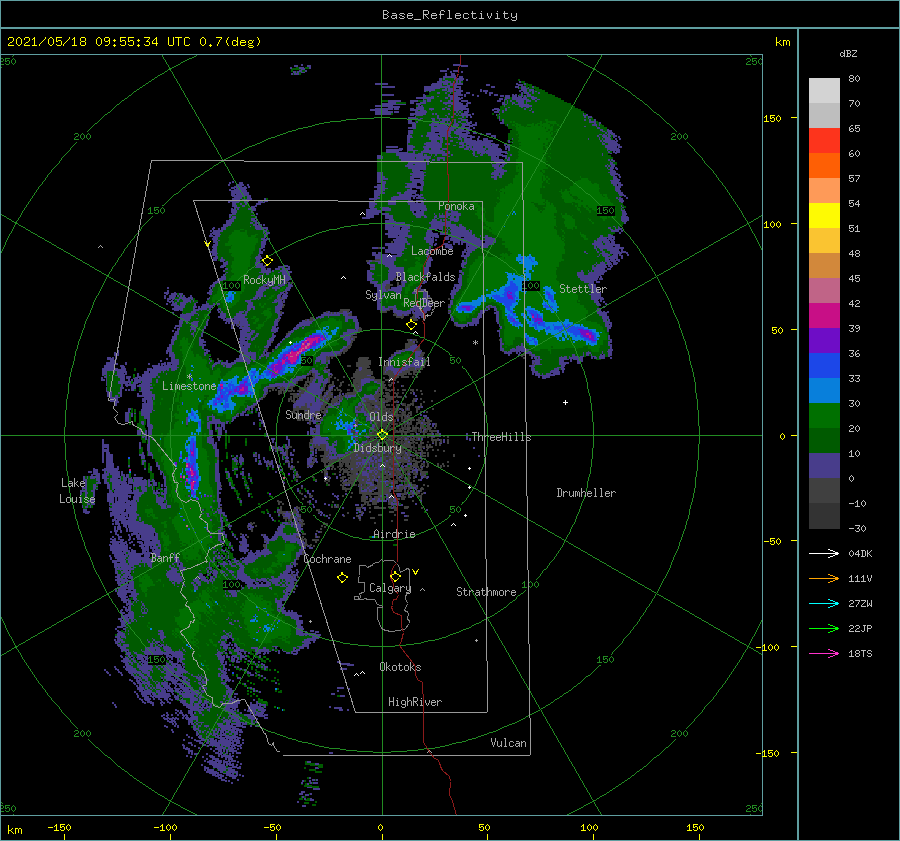Select yellow diamond marker below Cochrane label
Screen dimensions: 900x841
[342, 578]
